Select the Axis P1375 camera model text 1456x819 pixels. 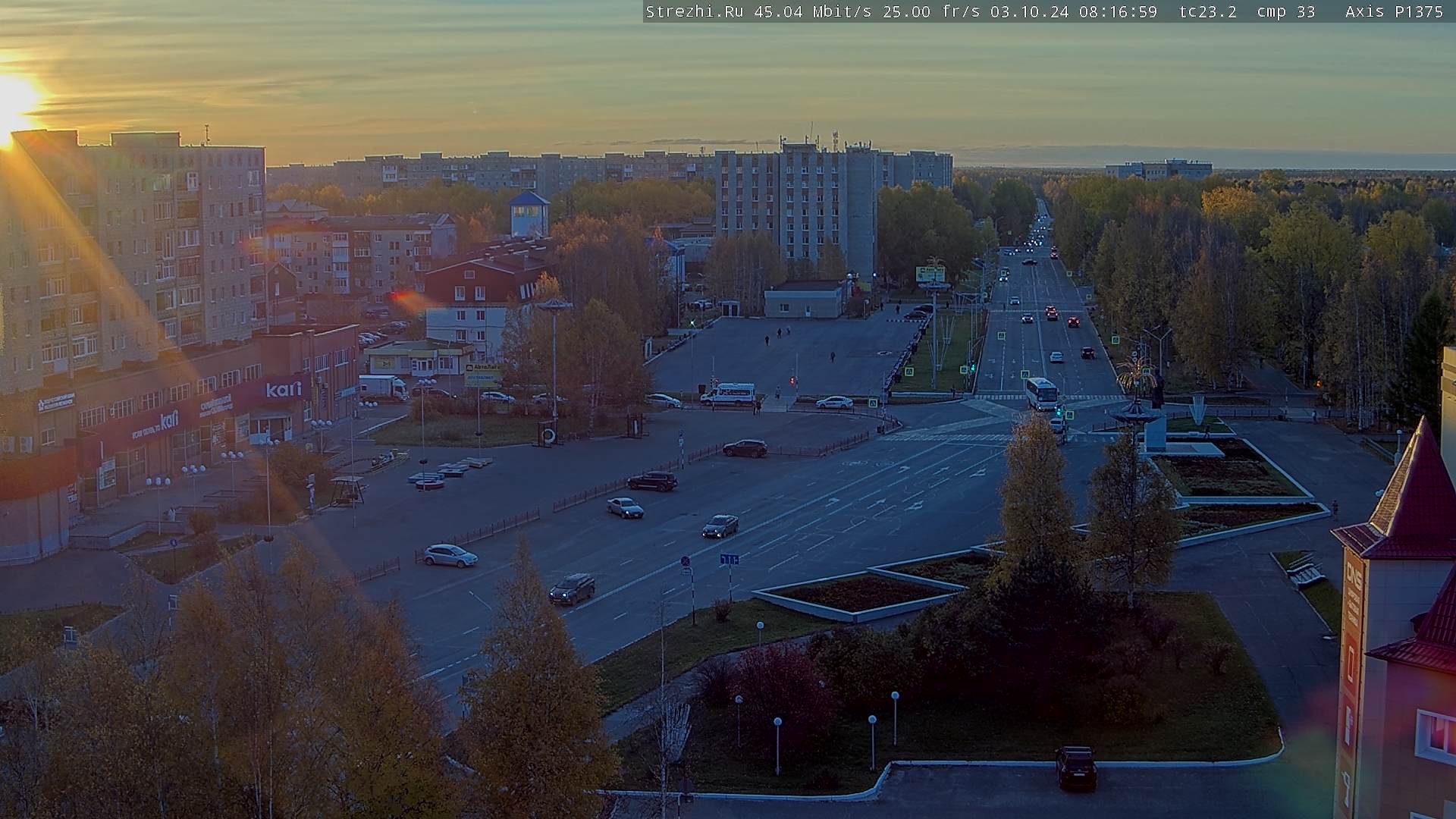pyautogui.click(x=1394, y=11)
